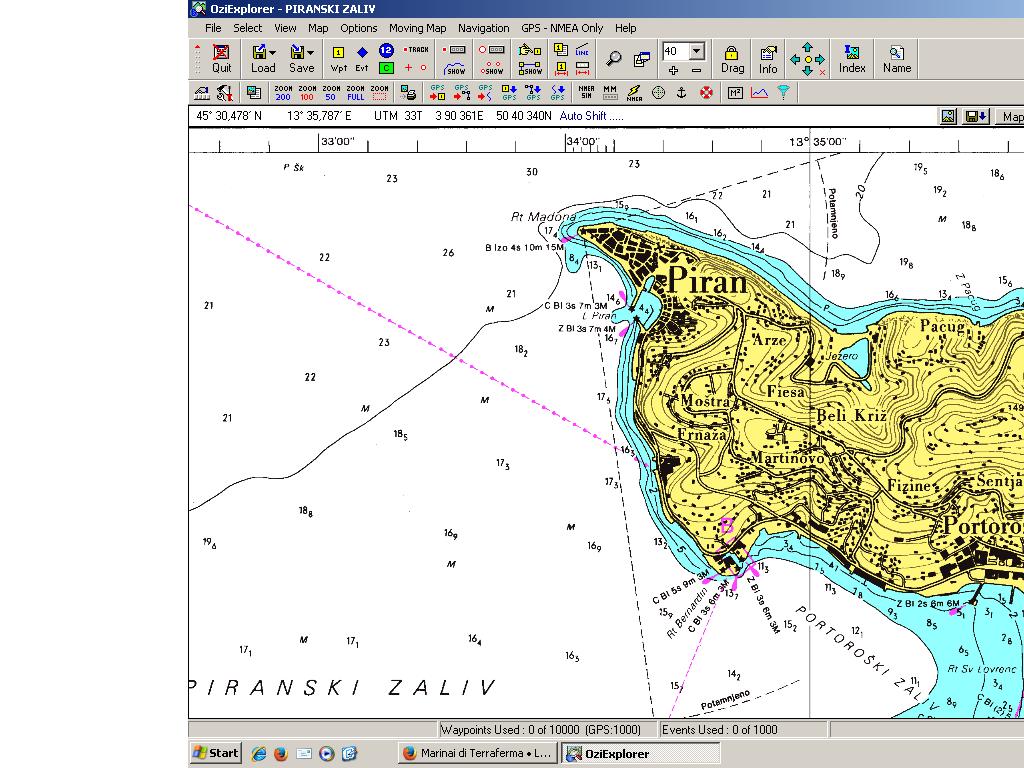Open the Save dropdown arrow

coord(310,53)
